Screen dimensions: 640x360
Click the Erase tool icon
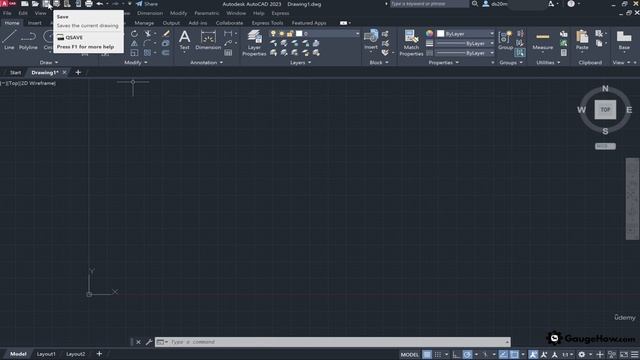tap(166, 34)
